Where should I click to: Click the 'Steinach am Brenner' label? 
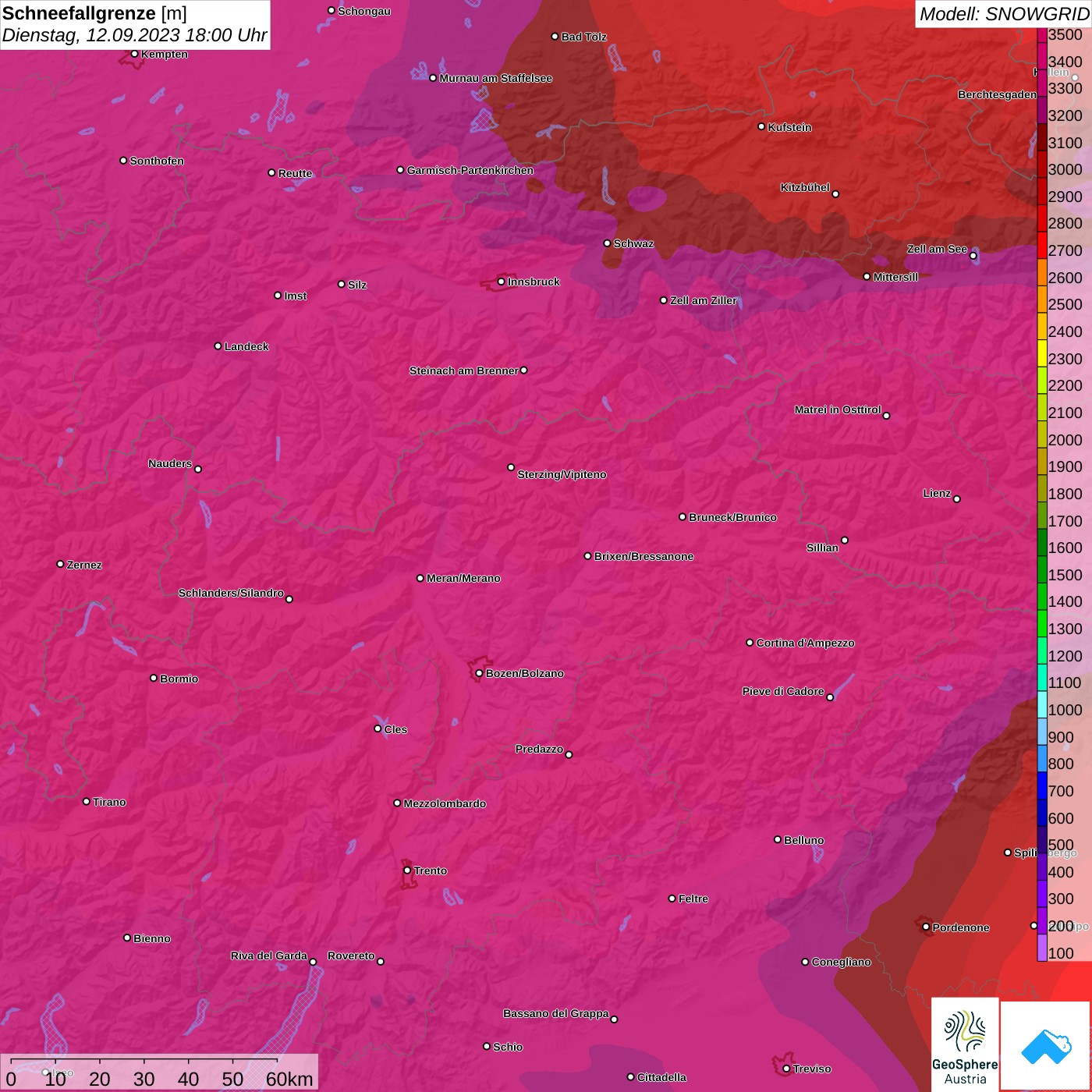(x=463, y=370)
